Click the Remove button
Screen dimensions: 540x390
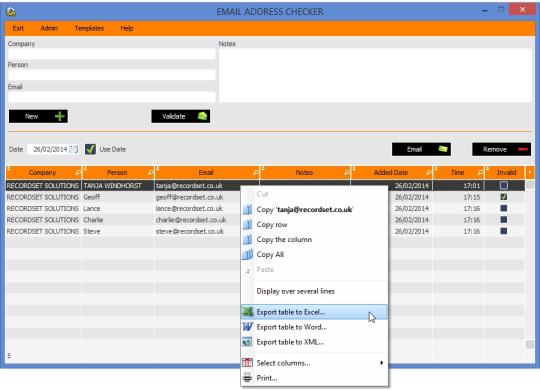click(501, 149)
